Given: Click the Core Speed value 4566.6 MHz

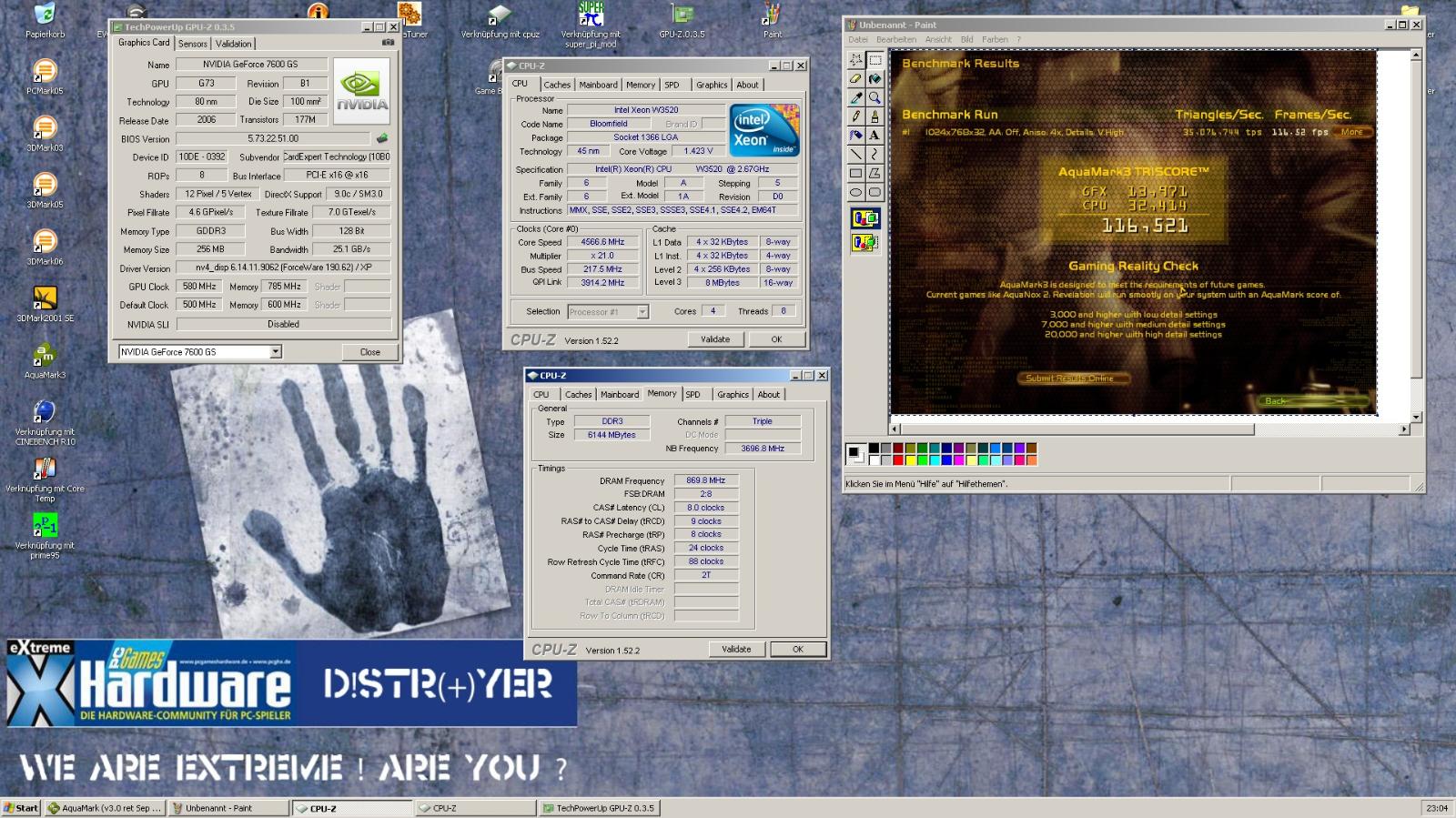Looking at the screenshot, I should click(603, 242).
